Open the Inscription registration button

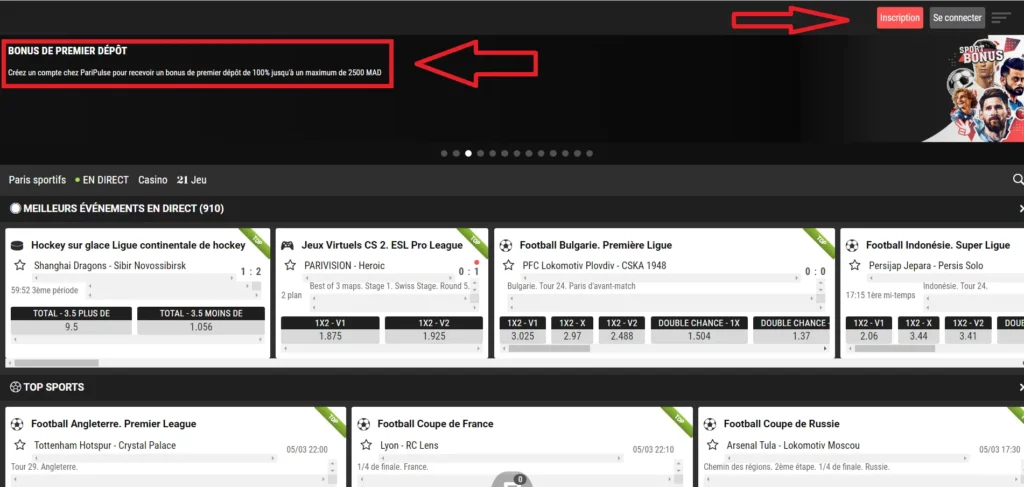click(900, 18)
